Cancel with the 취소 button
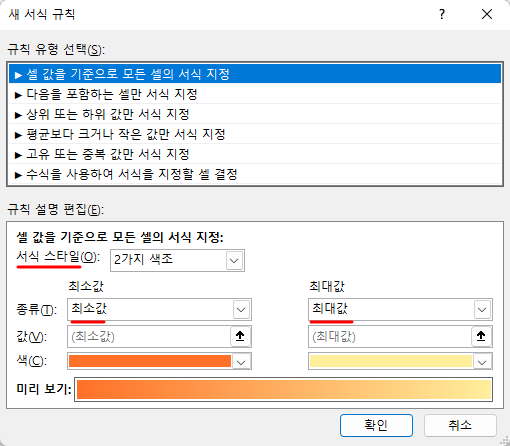Image resolution: width=510 pixels, height=446 pixels. 460,425
